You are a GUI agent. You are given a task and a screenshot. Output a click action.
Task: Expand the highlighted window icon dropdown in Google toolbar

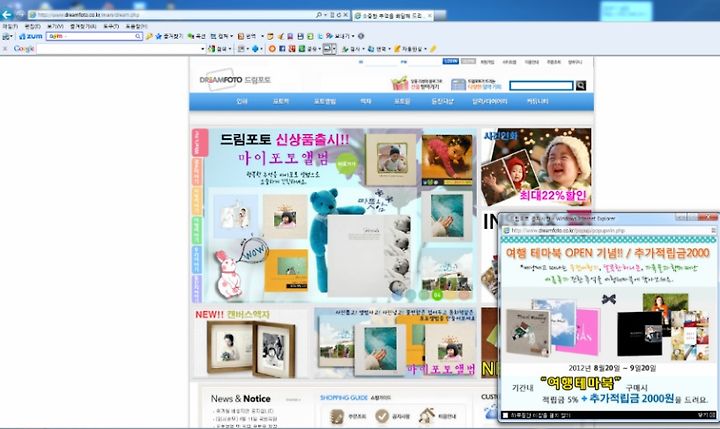(x=334, y=49)
